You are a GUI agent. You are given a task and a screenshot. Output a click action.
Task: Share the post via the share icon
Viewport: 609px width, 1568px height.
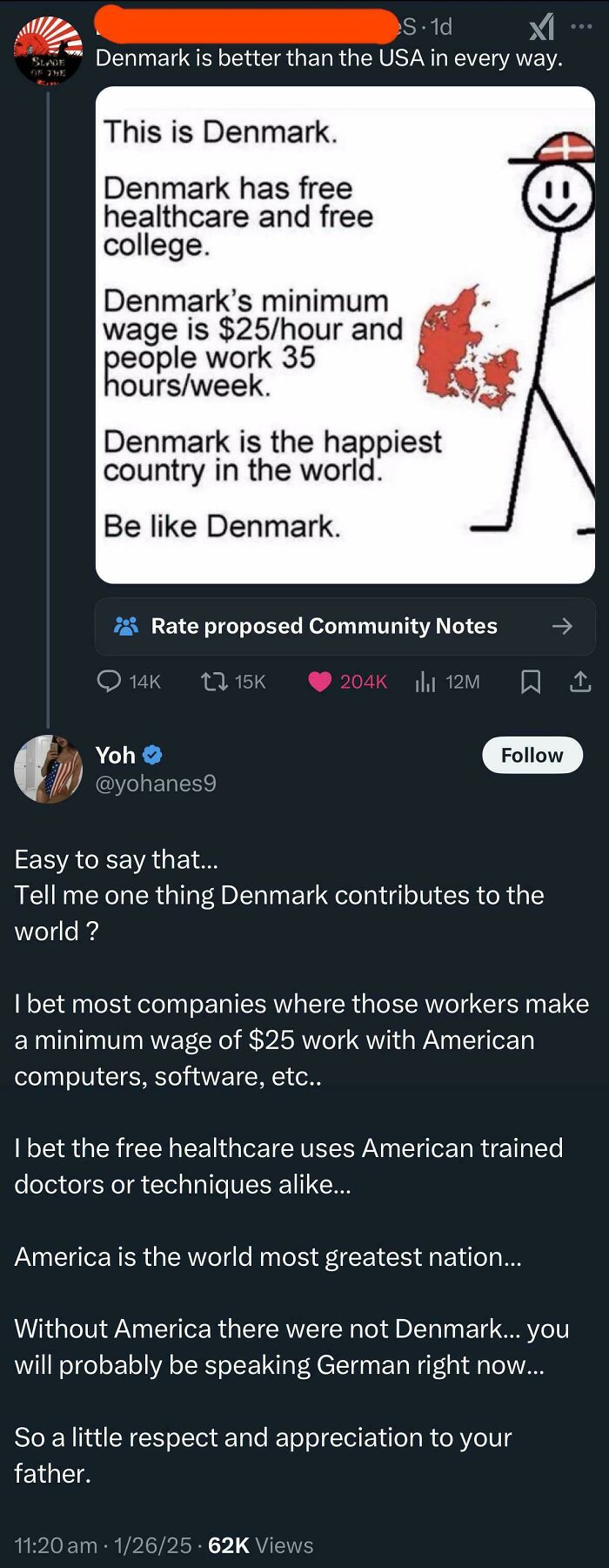click(x=579, y=681)
